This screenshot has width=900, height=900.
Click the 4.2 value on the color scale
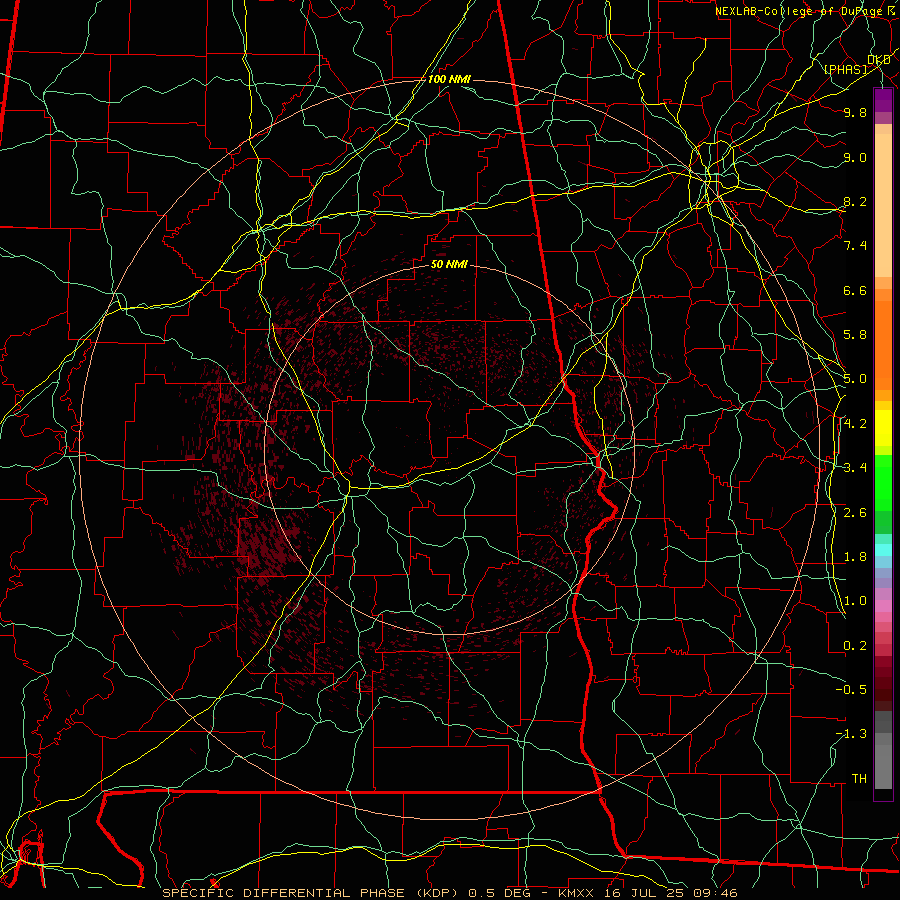point(855,424)
